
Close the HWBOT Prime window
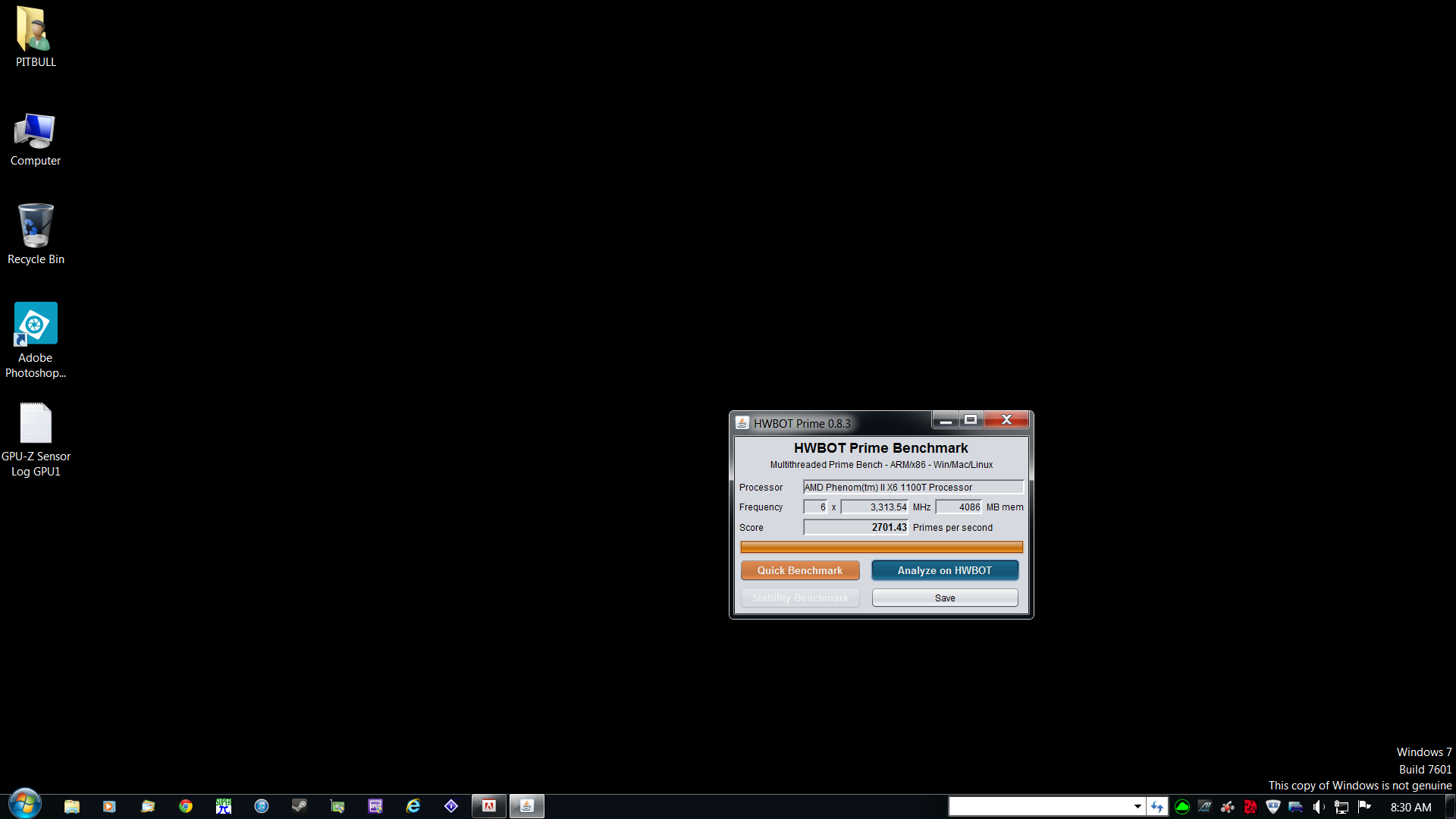(1006, 420)
